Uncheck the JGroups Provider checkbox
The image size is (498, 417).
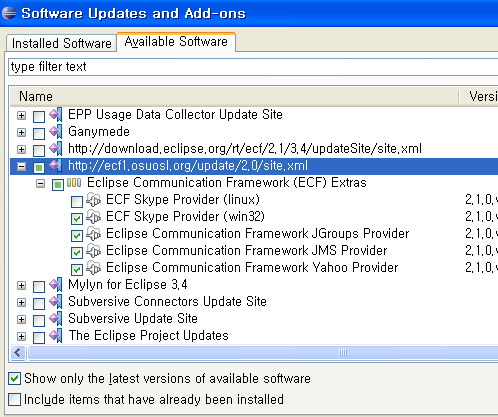click(77, 236)
